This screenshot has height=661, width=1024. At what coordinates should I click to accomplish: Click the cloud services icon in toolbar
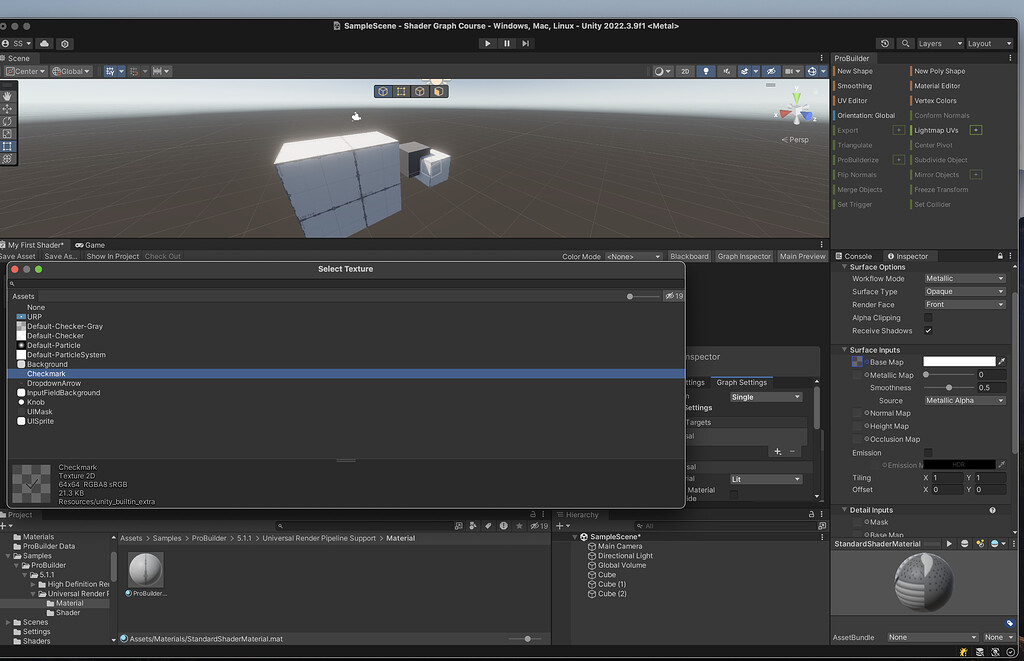[45, 44]
